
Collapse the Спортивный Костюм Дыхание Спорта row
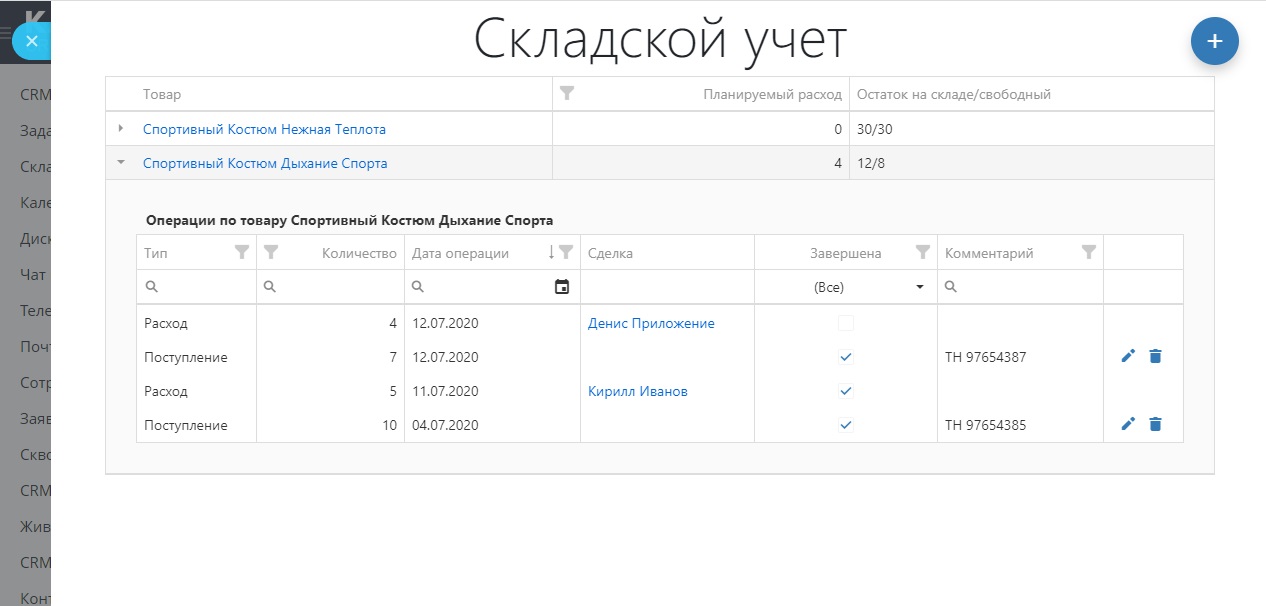121,163
